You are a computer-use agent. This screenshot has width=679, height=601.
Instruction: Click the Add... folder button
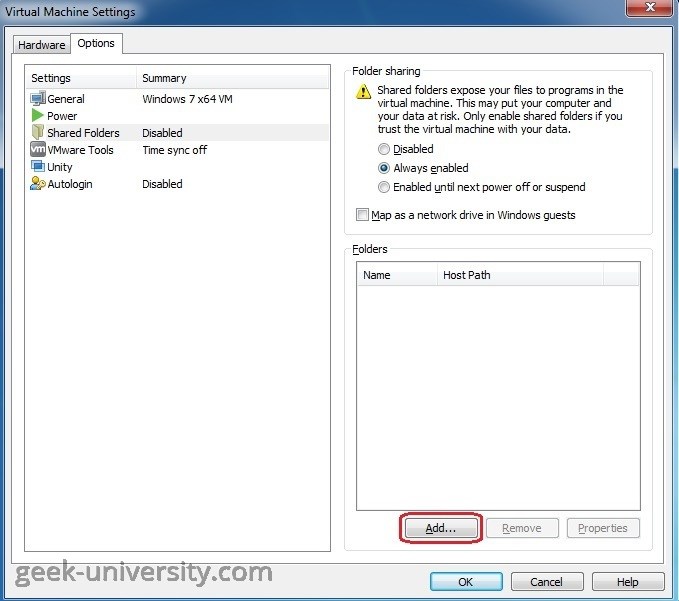441,528
